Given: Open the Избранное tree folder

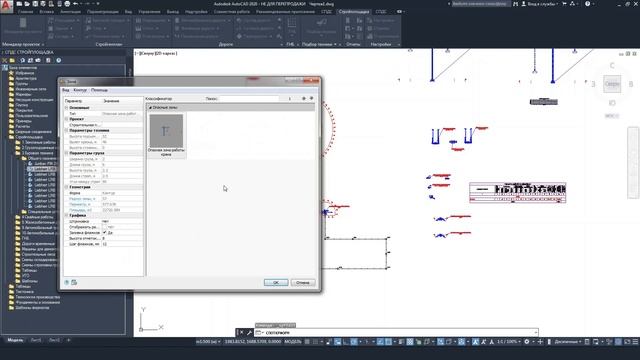Looking at the screenshot, I should tap(24, 73).
